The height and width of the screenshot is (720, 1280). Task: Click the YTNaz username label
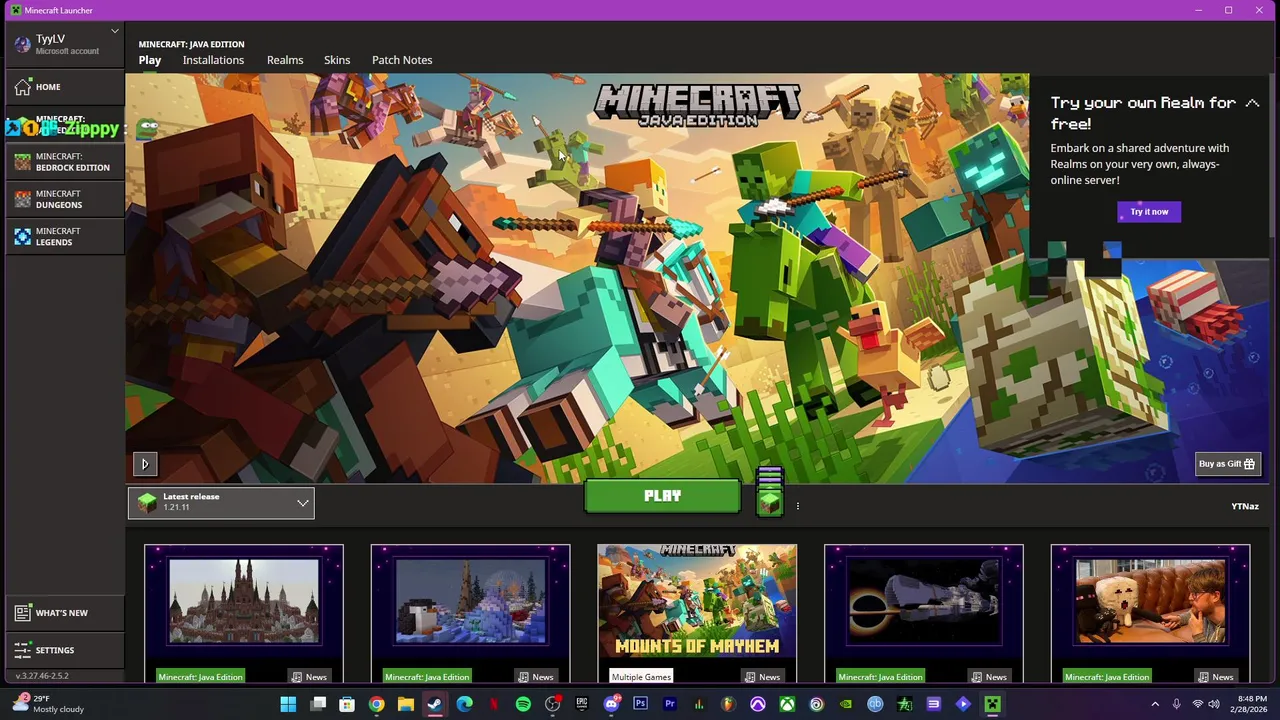[1245, 506]
